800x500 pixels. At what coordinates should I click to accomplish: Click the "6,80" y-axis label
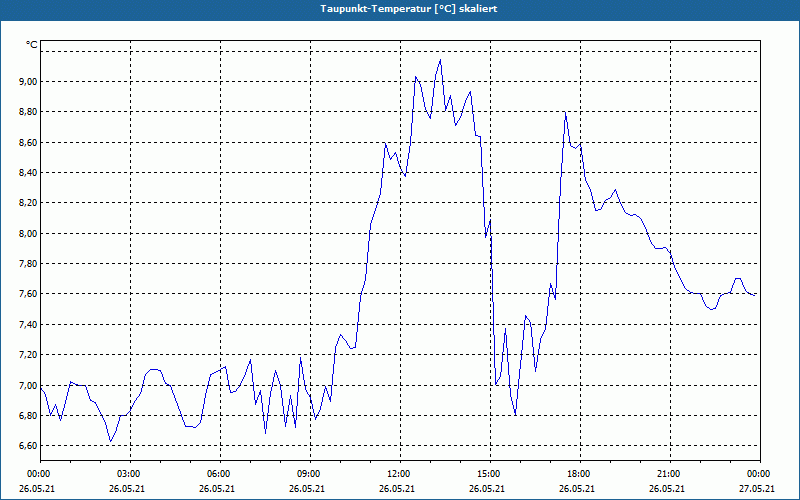28,415
